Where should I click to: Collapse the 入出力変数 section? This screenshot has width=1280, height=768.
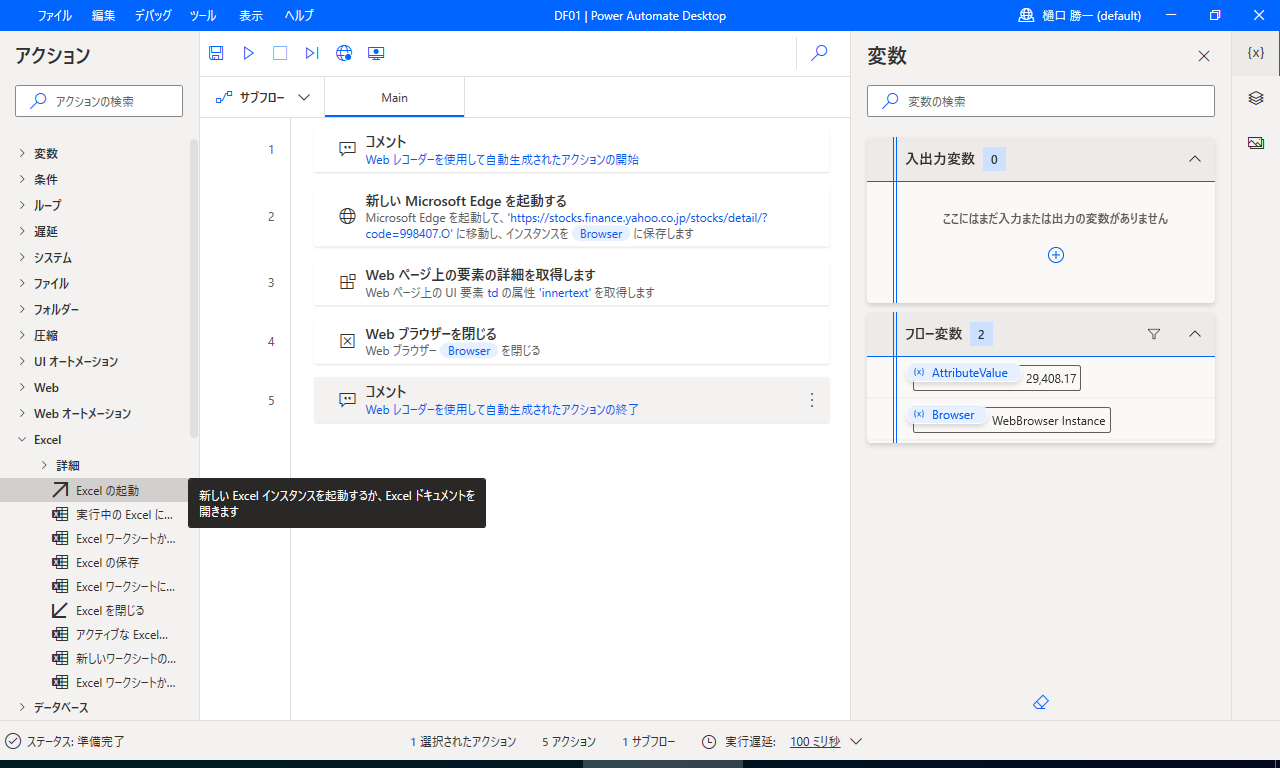click(x=1194, y=159)
